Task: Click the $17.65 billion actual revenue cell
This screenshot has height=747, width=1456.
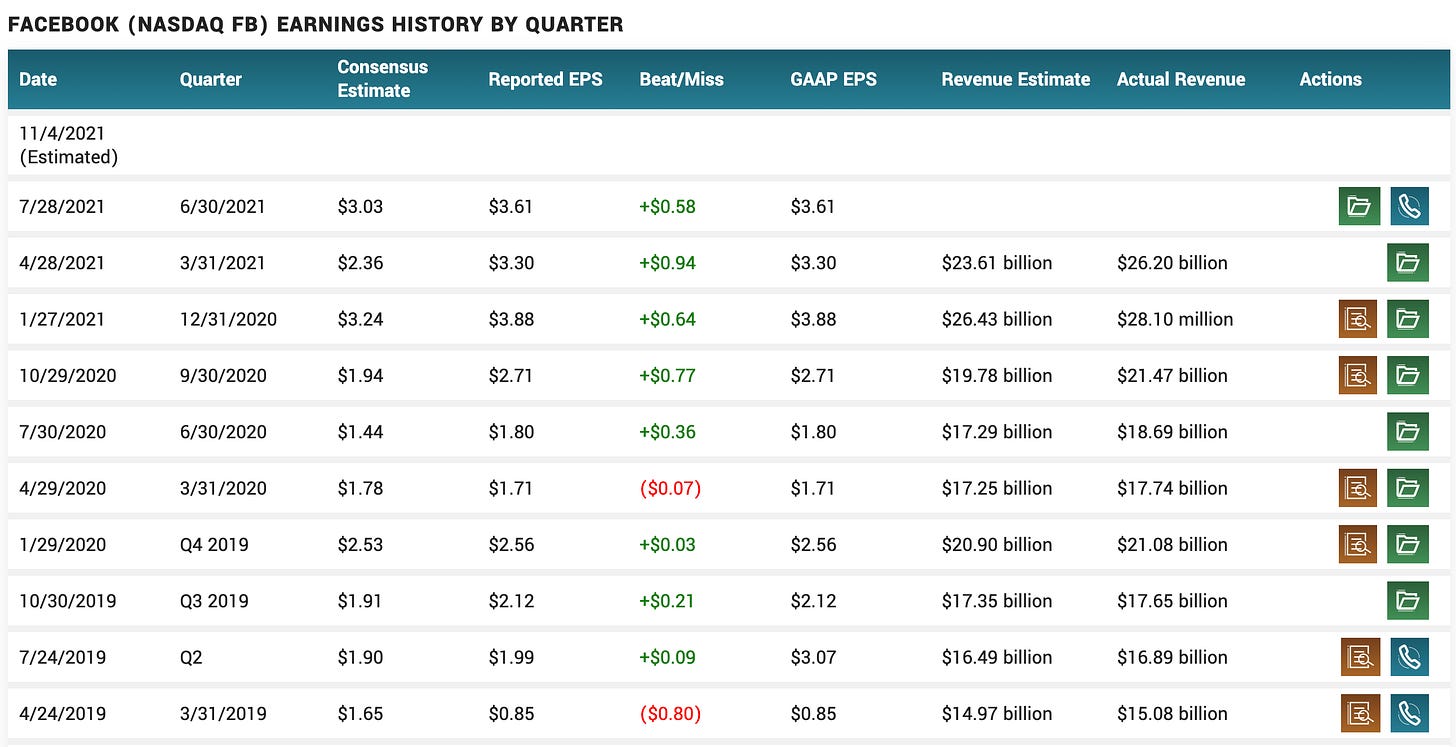Action: (x=1172, y=601)
